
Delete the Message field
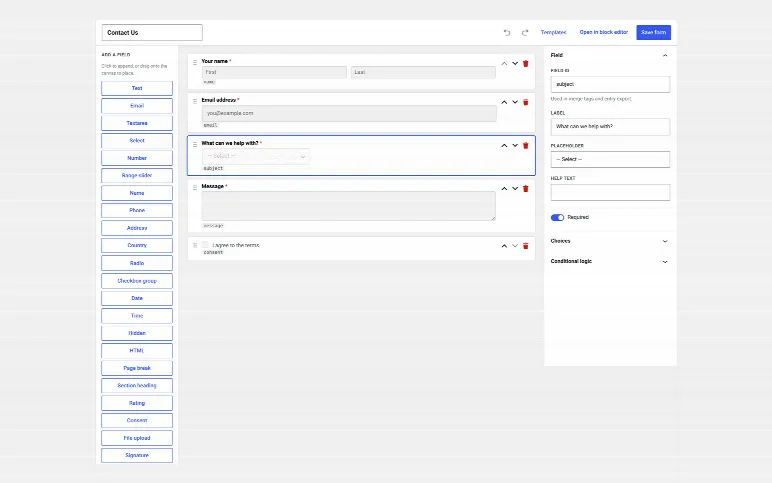(526, 189)
